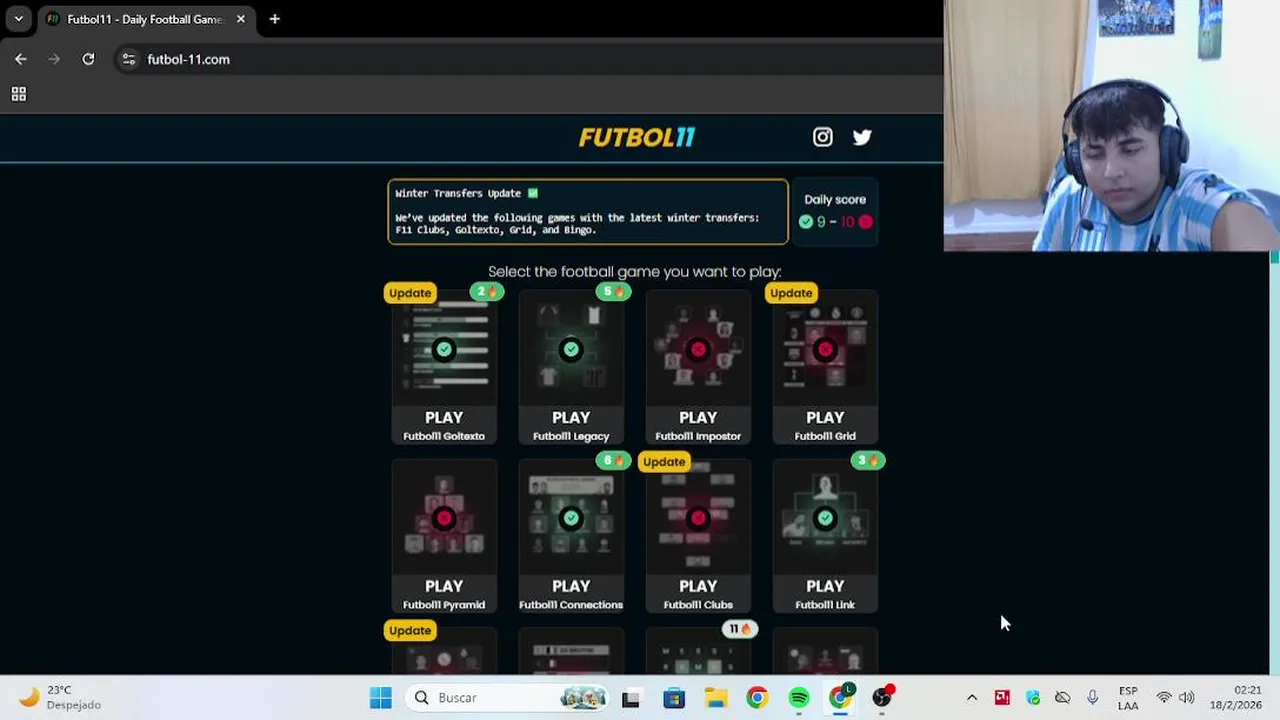Click the 6 streak badge on Connections
The width and height of the screenshot is (1280, 720).
(x=613, y=460)
